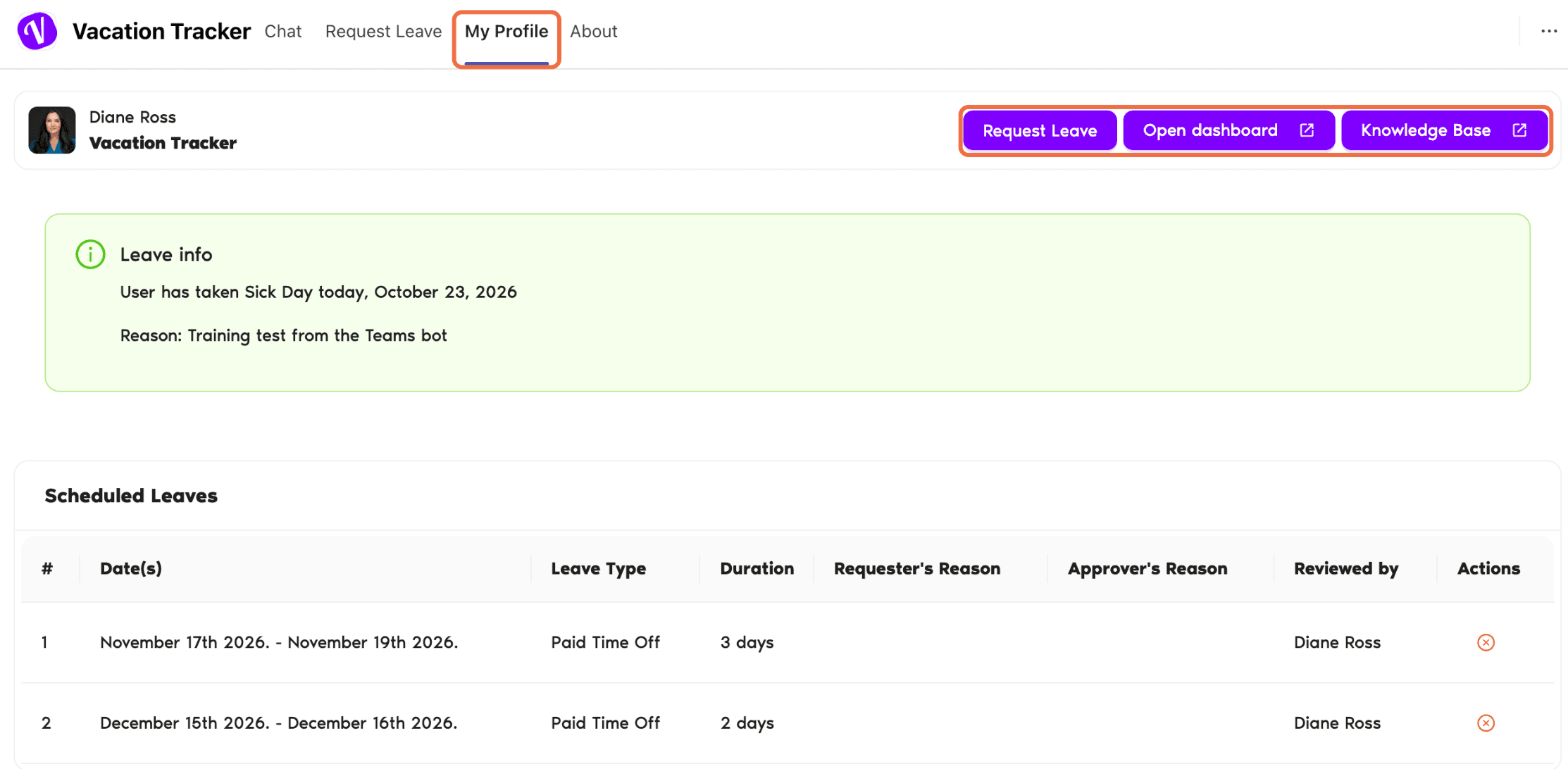Cancel the November 17th leave via its X icon
The image size is (1568, 769).
tap(1486, 642)
